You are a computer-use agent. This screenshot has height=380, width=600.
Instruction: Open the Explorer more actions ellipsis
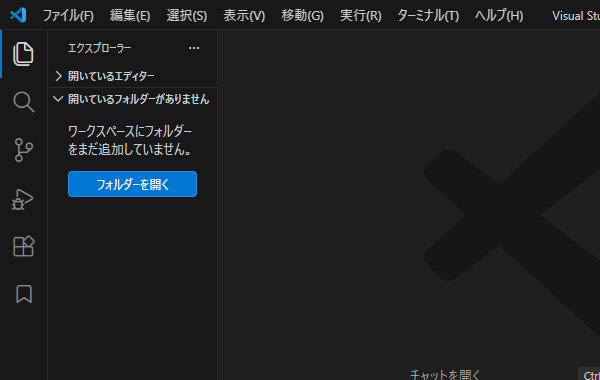(194, 48)
